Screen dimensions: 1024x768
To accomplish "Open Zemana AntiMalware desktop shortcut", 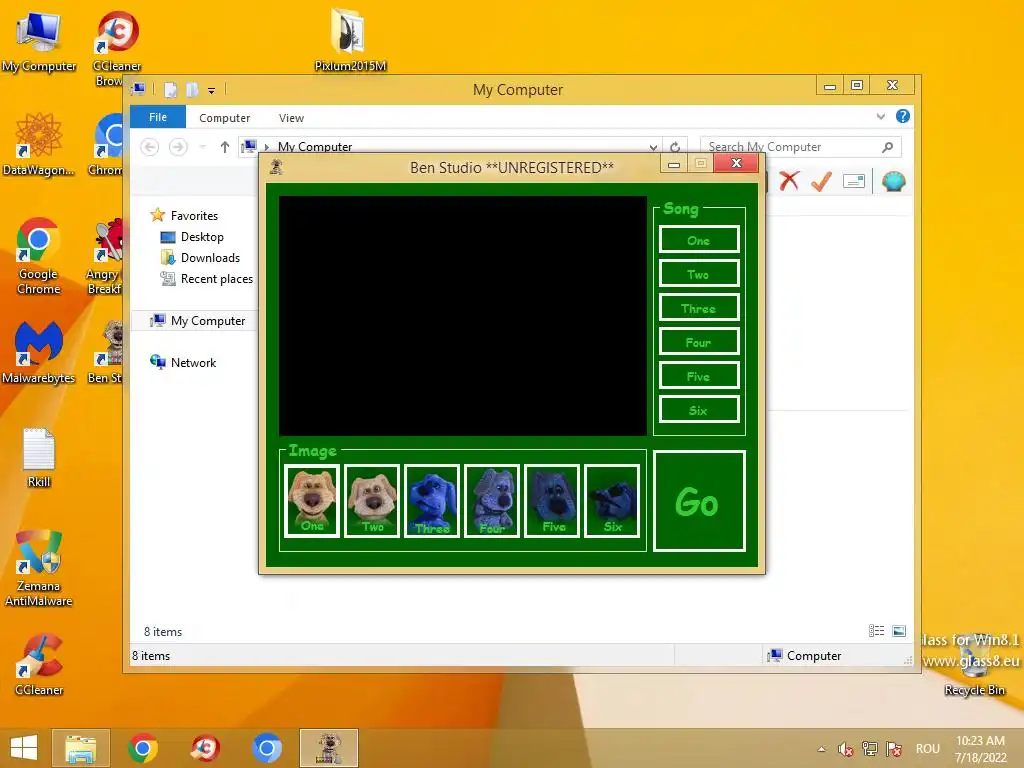I will click(x=39, y=568).
